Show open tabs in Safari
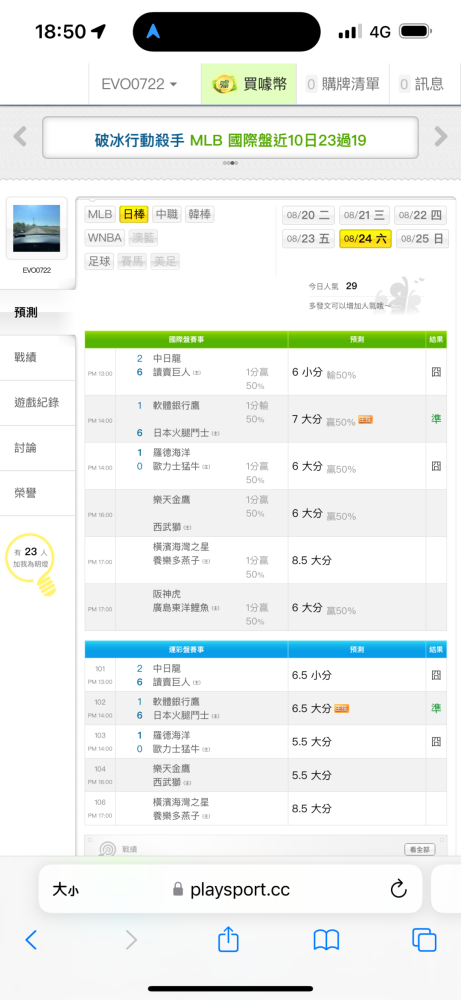The image size is (461, 1000). point(424,939)
